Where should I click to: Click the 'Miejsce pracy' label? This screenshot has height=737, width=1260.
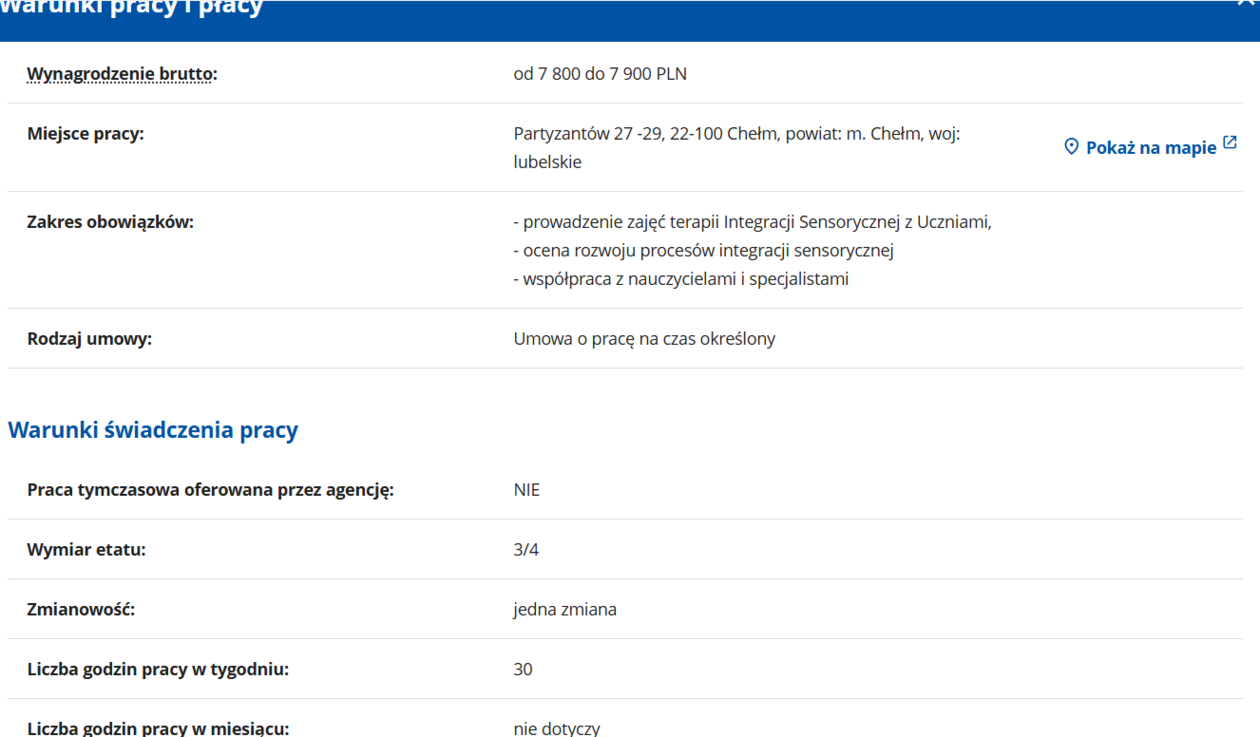pyautogui.click(x=85, y=133)
